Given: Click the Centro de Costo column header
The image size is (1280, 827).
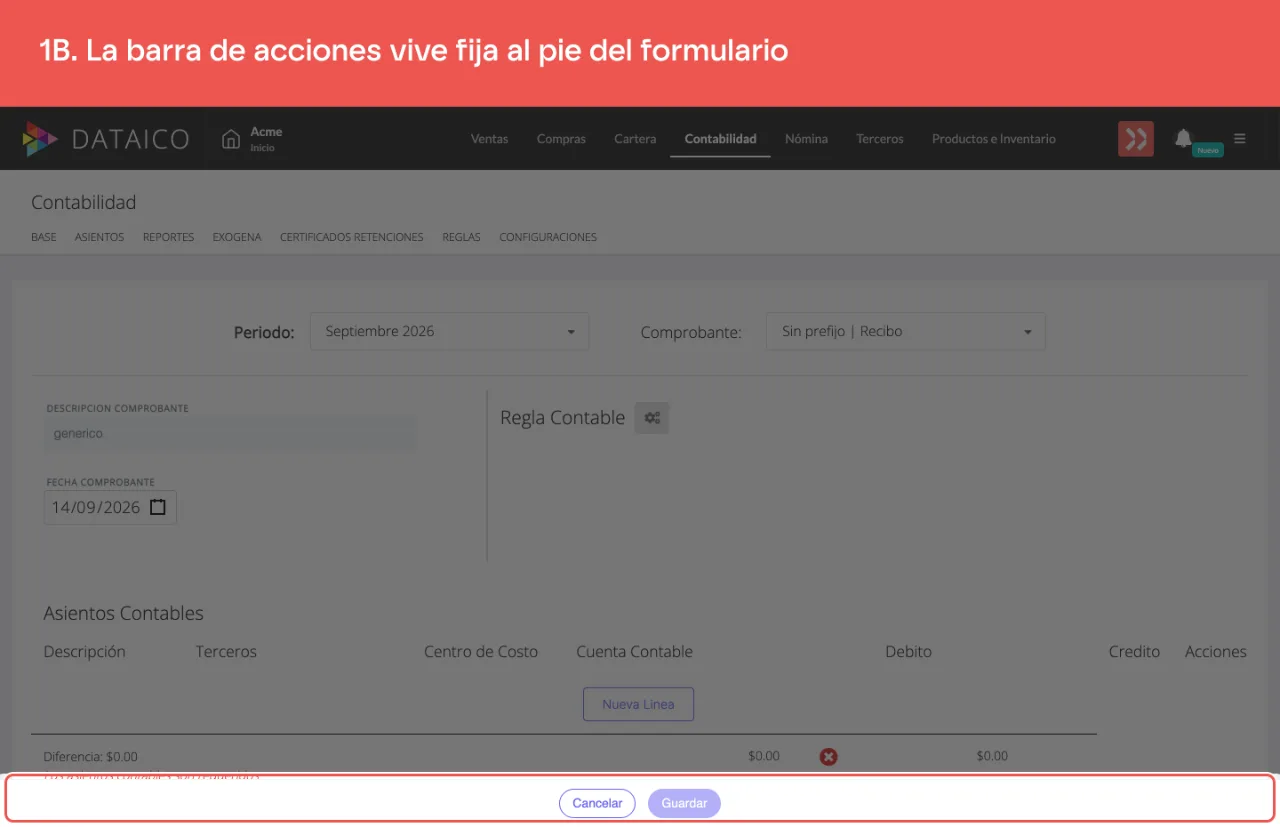Looking at the screenshot, I should (x=481, y=652).
